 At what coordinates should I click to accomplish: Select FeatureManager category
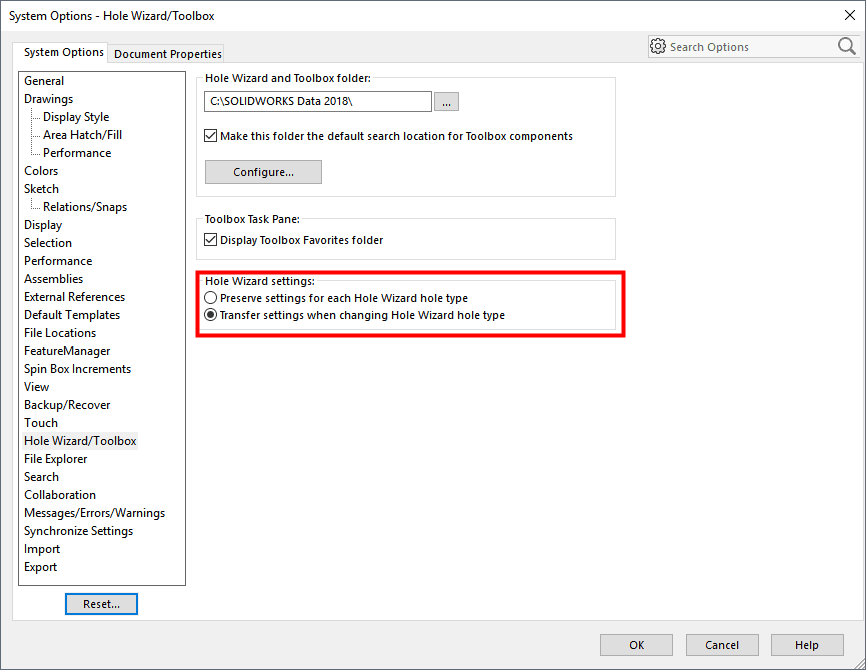(x=67, y=351)
